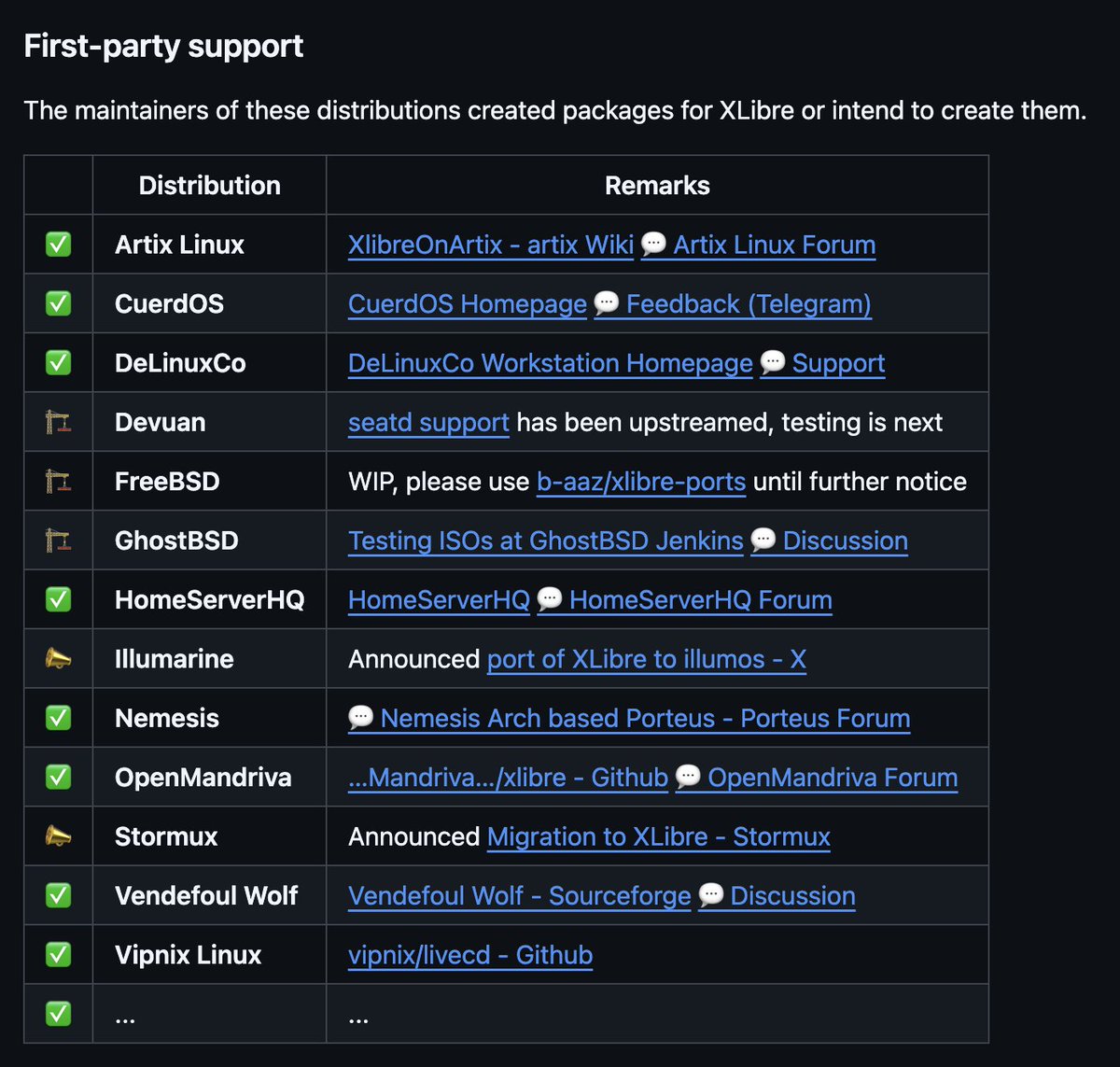Visit the OpenMandriva Forum link

pos(833,778)
